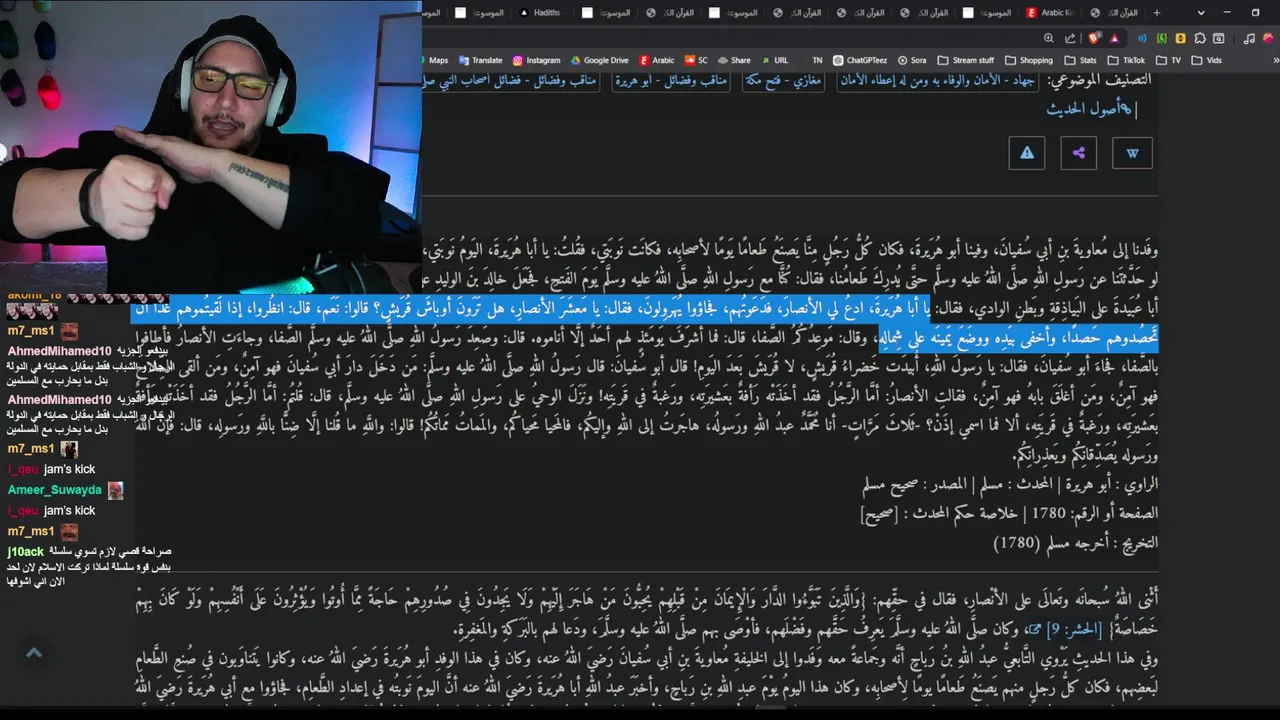The image size is (1280, 720).
Task: Open the URL bookmark
Action: [774, 60]
